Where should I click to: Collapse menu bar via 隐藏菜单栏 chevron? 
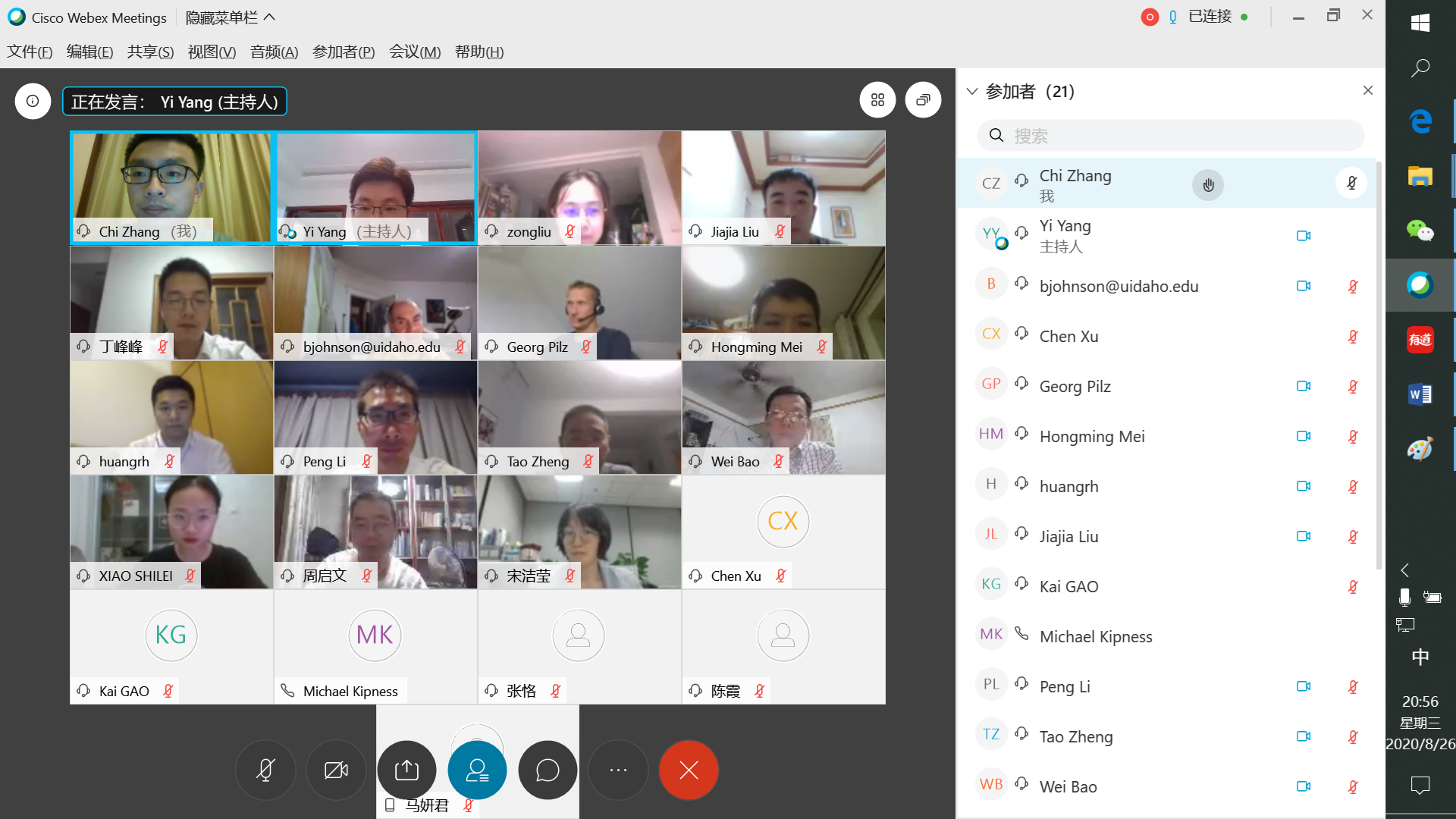(270, 17)
